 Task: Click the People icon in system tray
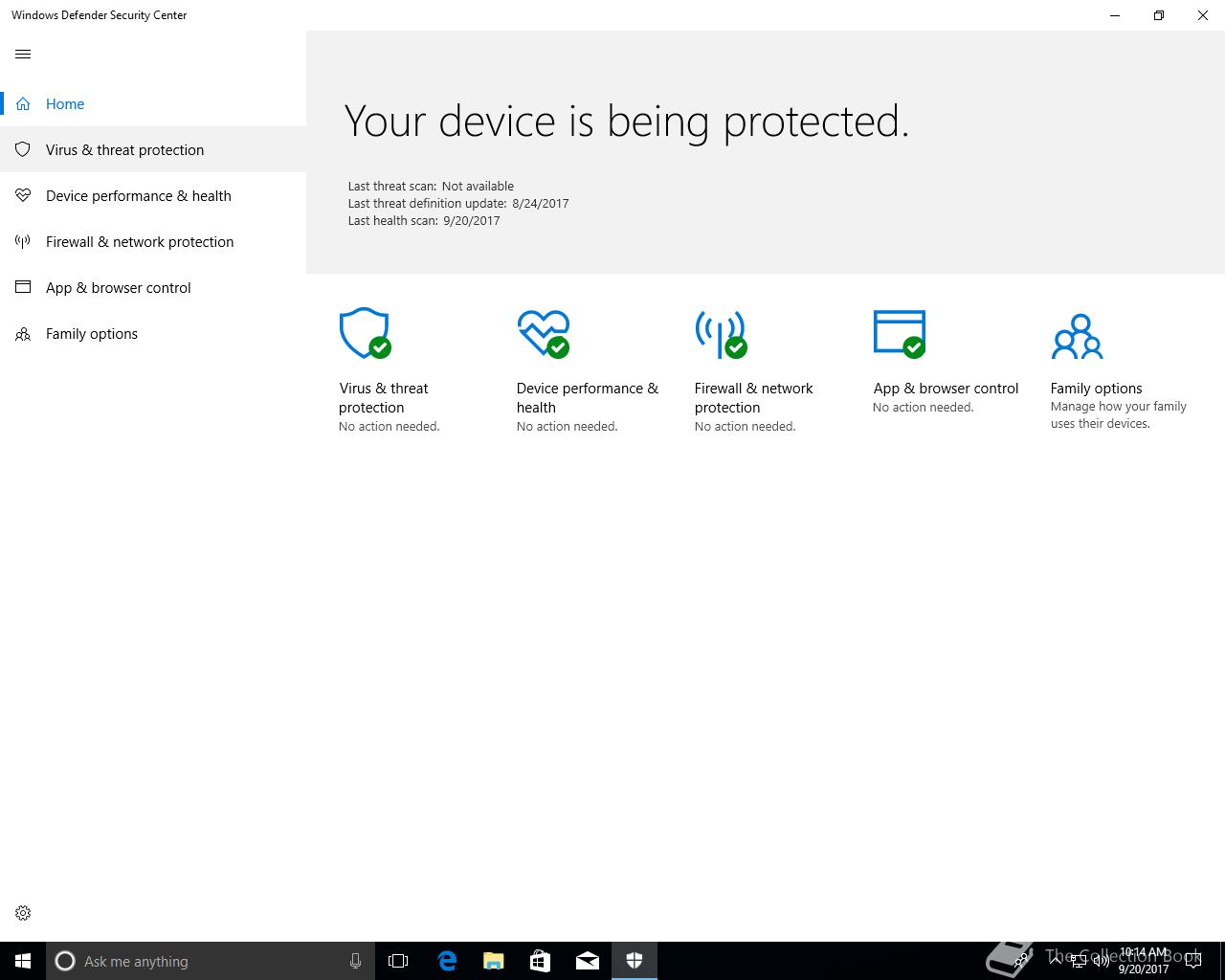(1023, 959)
